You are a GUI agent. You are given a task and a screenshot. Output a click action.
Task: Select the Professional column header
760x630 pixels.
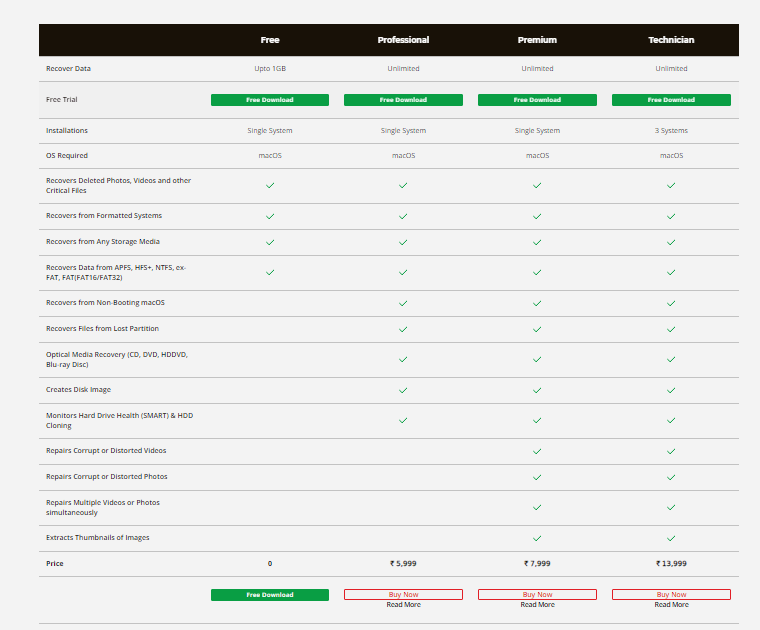click(x=403, y=40)
